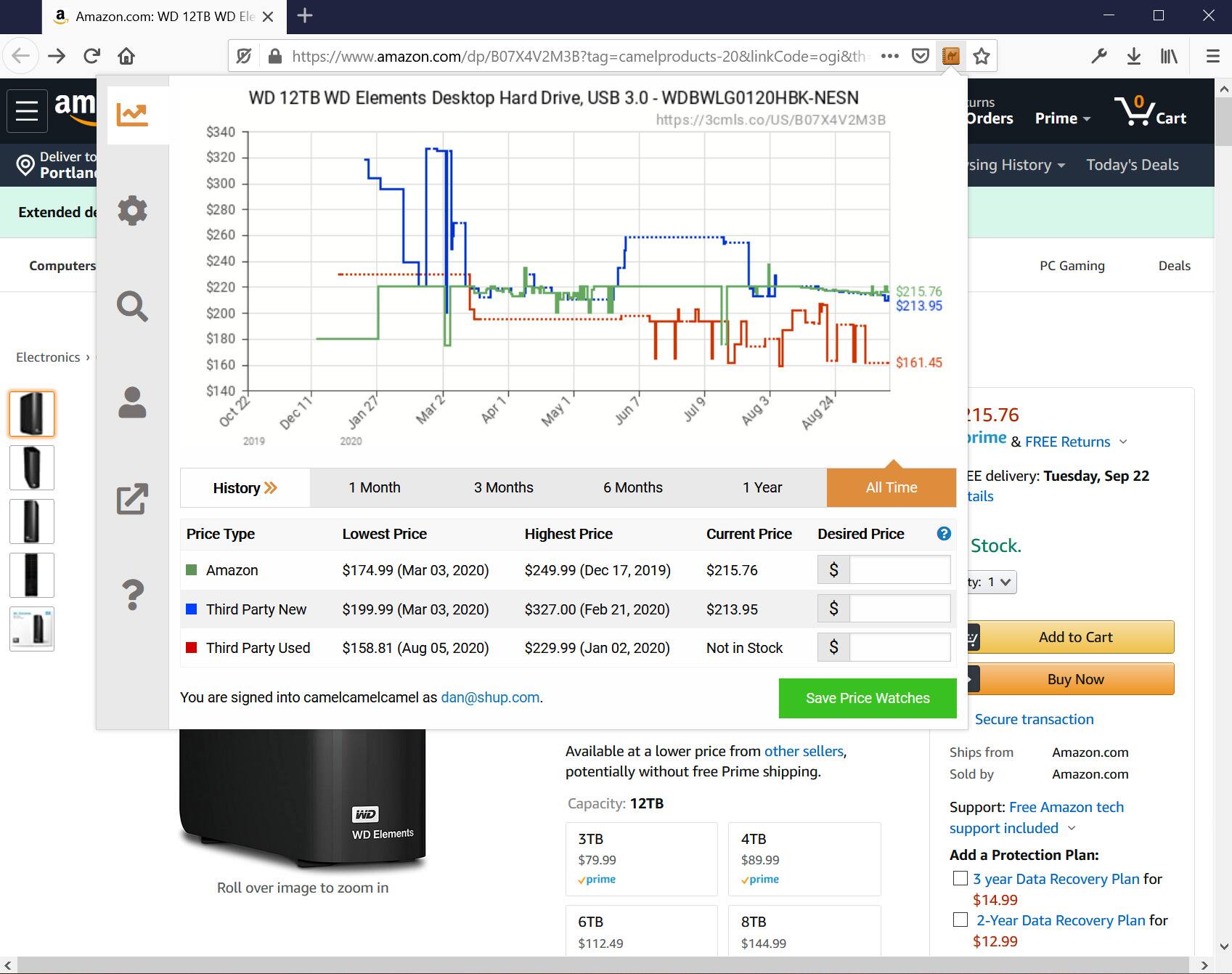Click the search magnifier in Camelizer sidebar
Screen dimensions: 1232x974
click(x=132, y=307)
